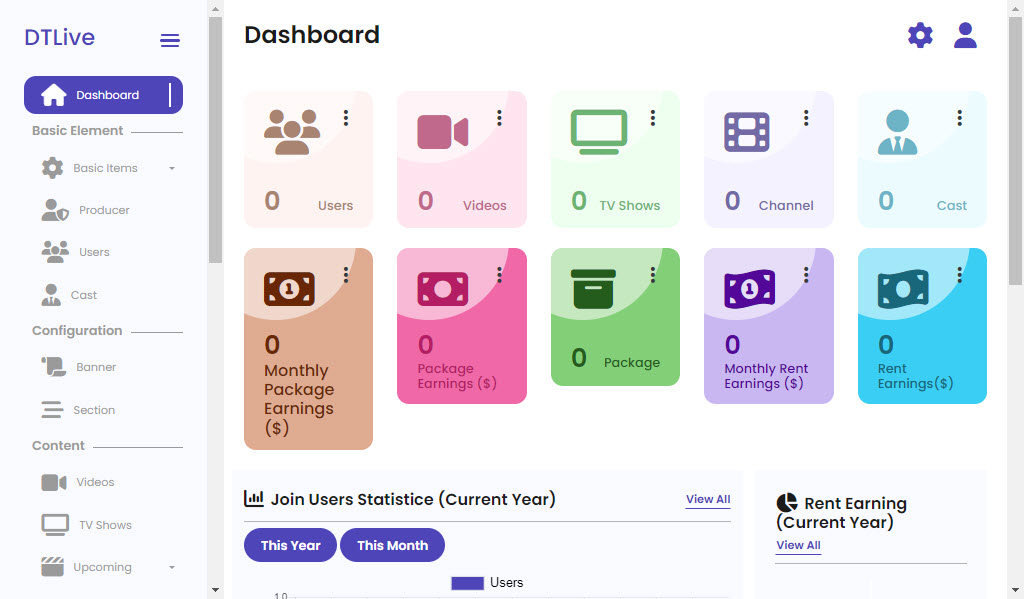Select Producer in the sidebar
This screenshot has width=1024, height=599.
coord(86,210)
